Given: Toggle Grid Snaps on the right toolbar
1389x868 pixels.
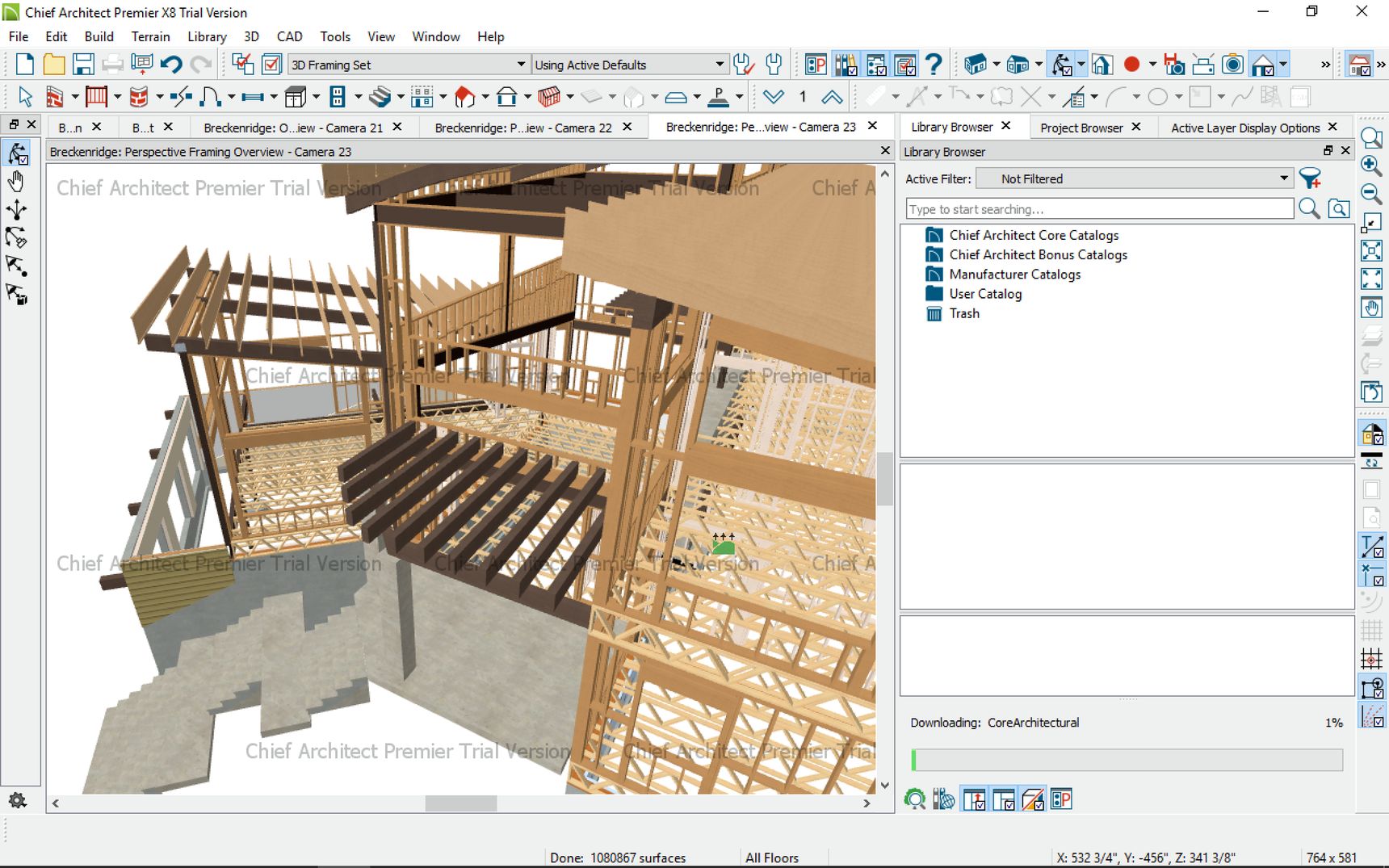Looking at the screenshot, I should [1371, 660].
